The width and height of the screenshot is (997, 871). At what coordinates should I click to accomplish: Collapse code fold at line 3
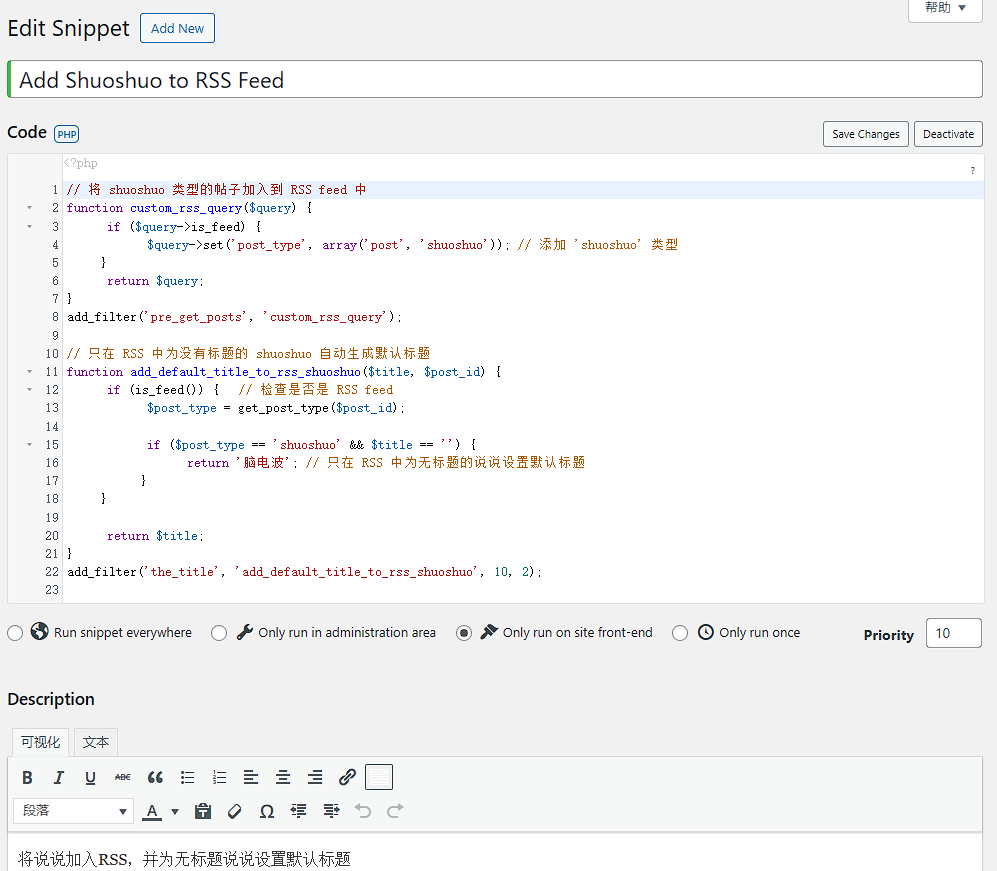[29, 226]
